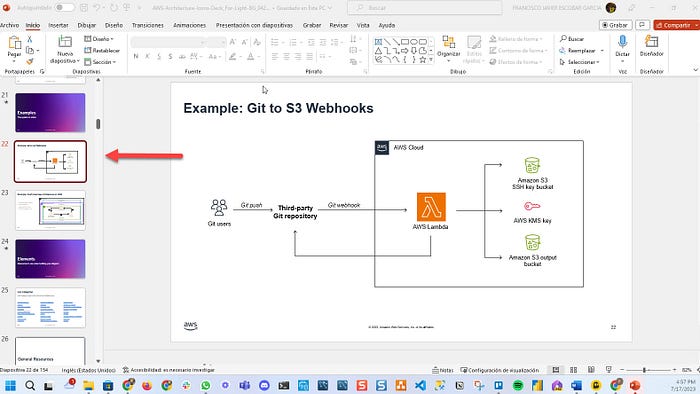Image resolution: width=700 pixels, height=394 pixels.
Task: Select the rectangle shape in shapes gallery
Action: pyautogui.click(x=404, y=42)
